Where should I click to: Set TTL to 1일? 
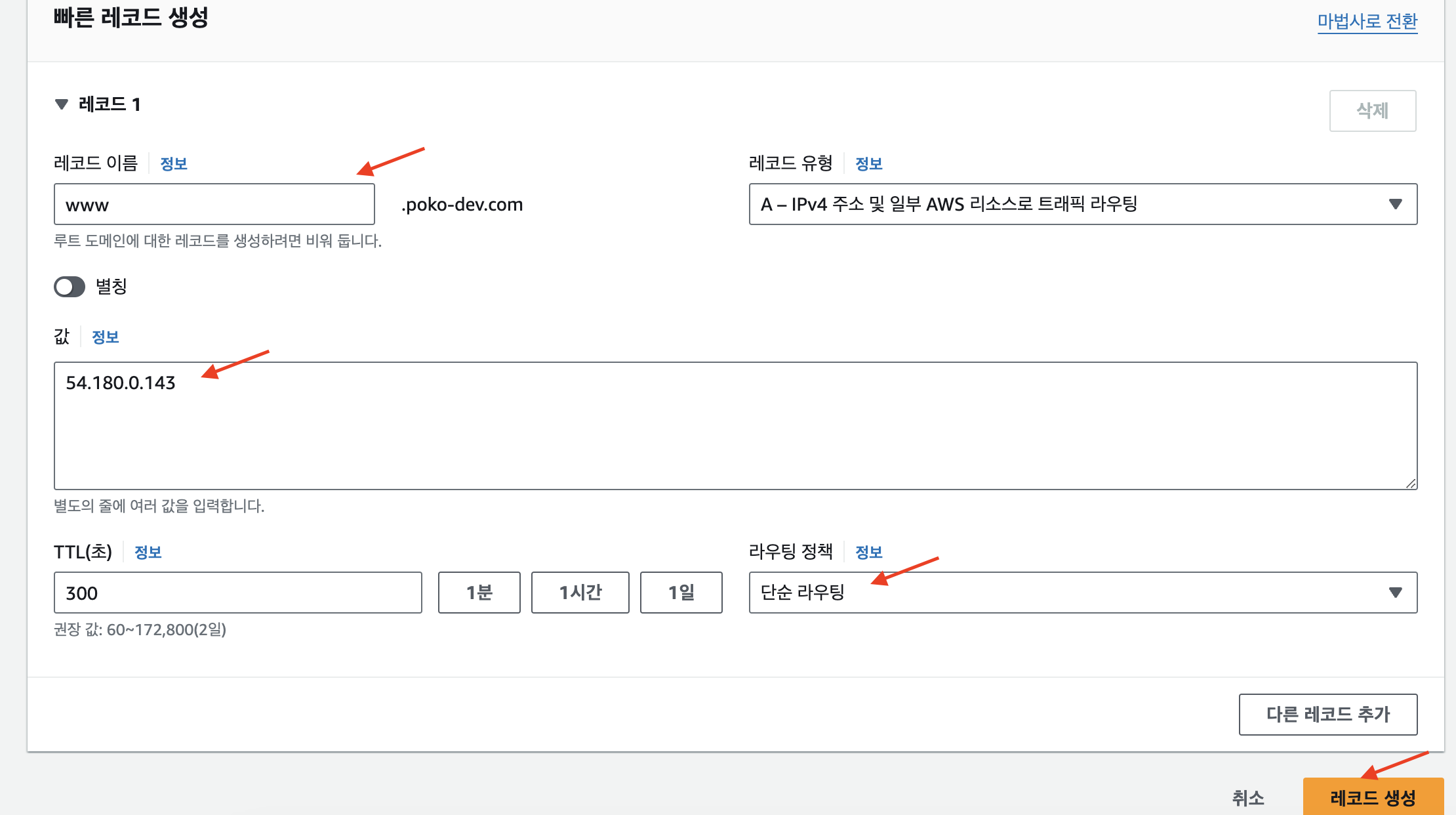(x=681, y=593)
